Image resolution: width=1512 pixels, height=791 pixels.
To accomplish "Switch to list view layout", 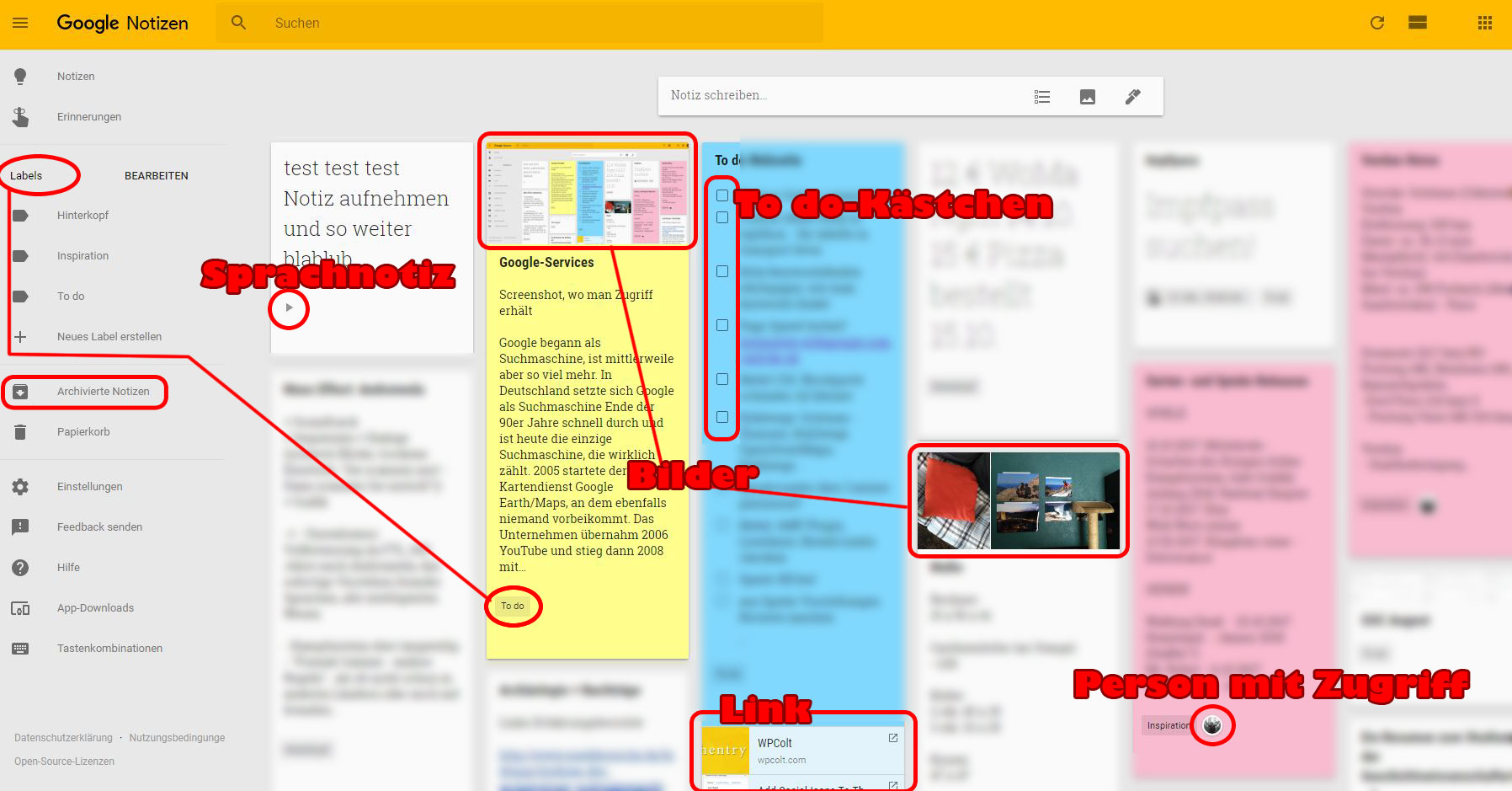I will point(1418,23).
